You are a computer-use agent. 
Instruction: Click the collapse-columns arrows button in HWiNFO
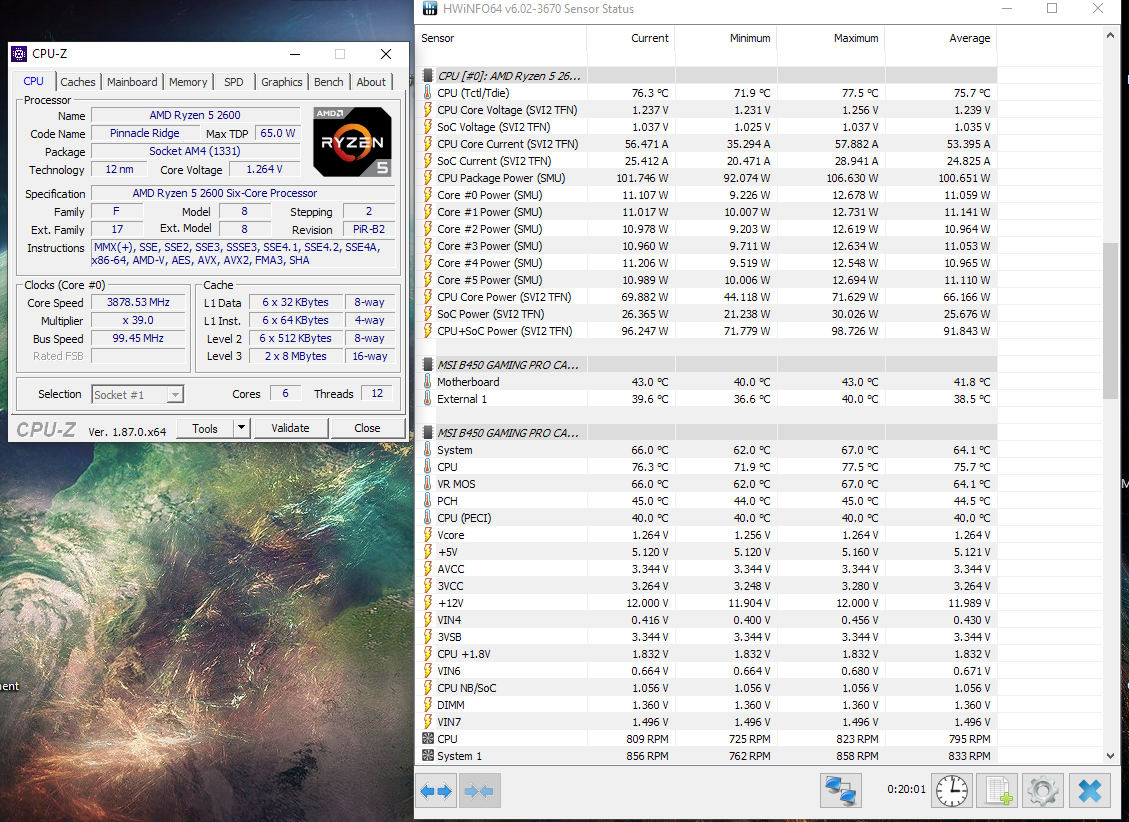tap(479, 791)
